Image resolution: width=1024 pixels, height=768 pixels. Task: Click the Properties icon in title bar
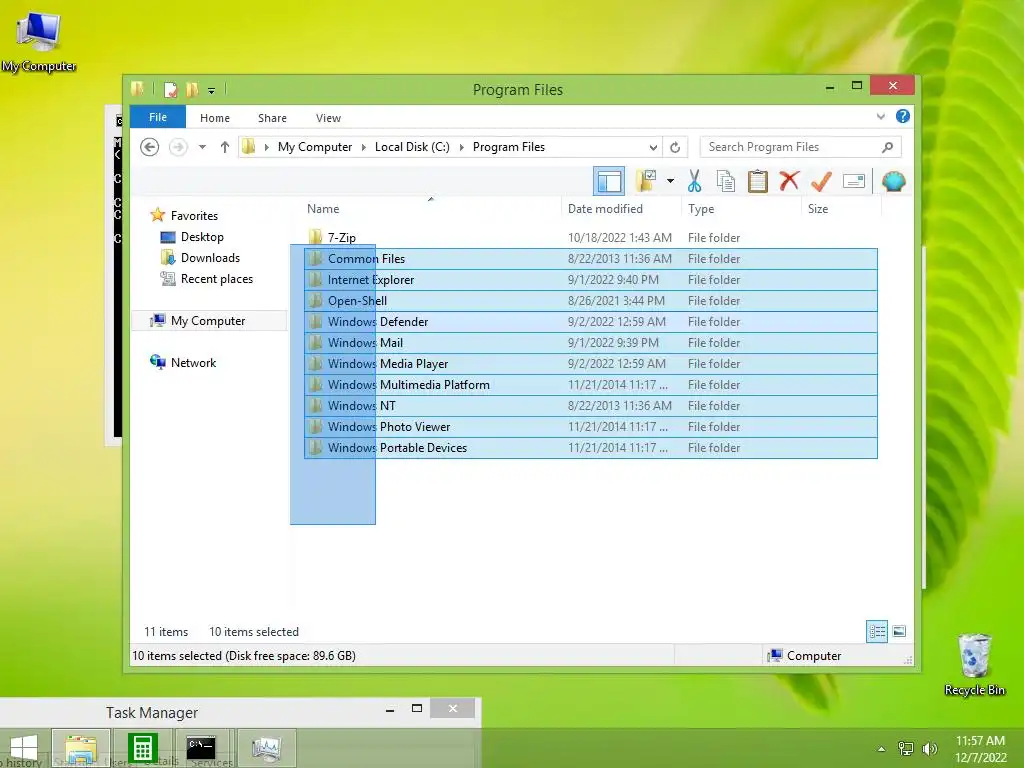coord(171,89)
